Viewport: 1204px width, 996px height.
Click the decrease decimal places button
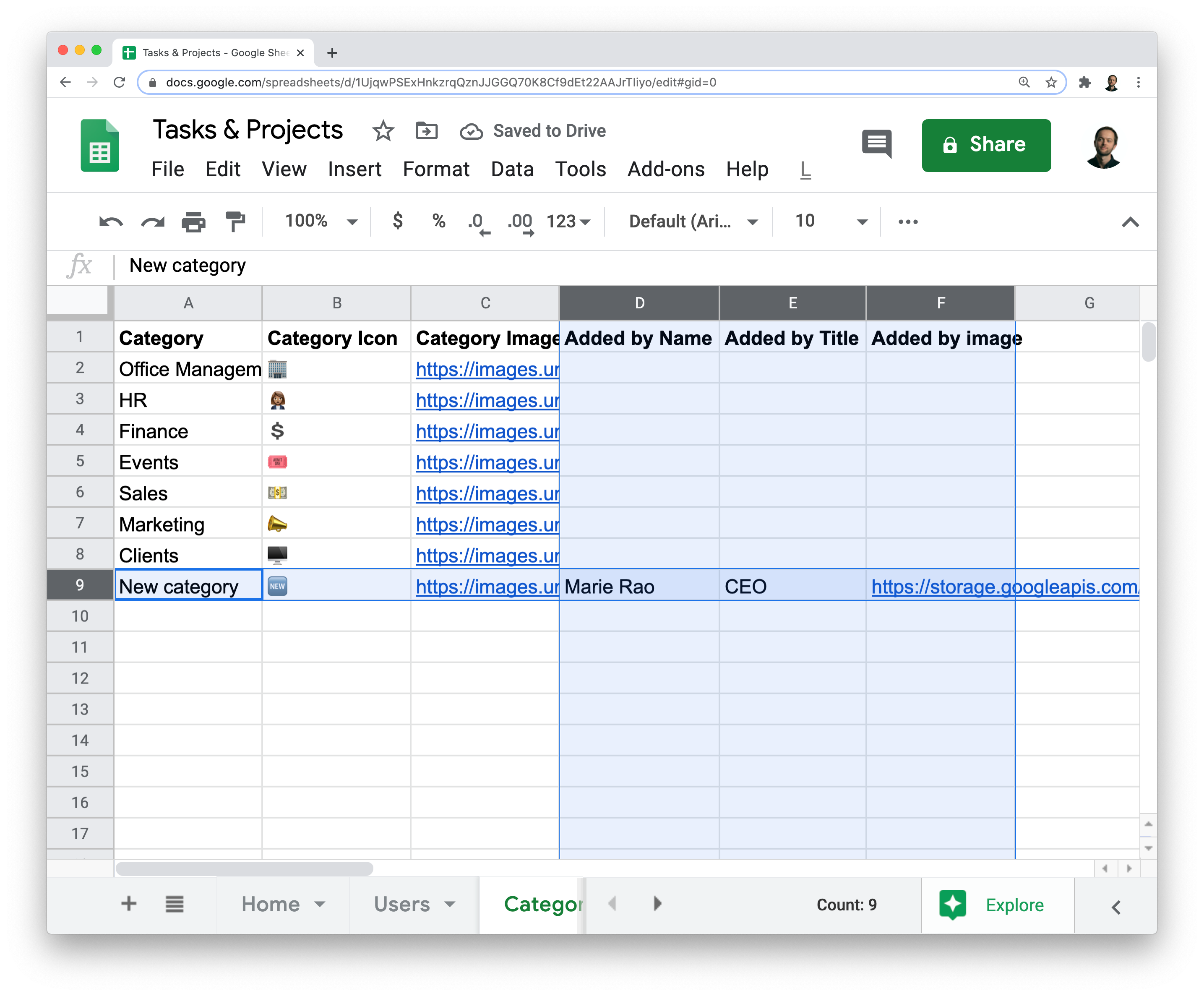tap(477, 222)
